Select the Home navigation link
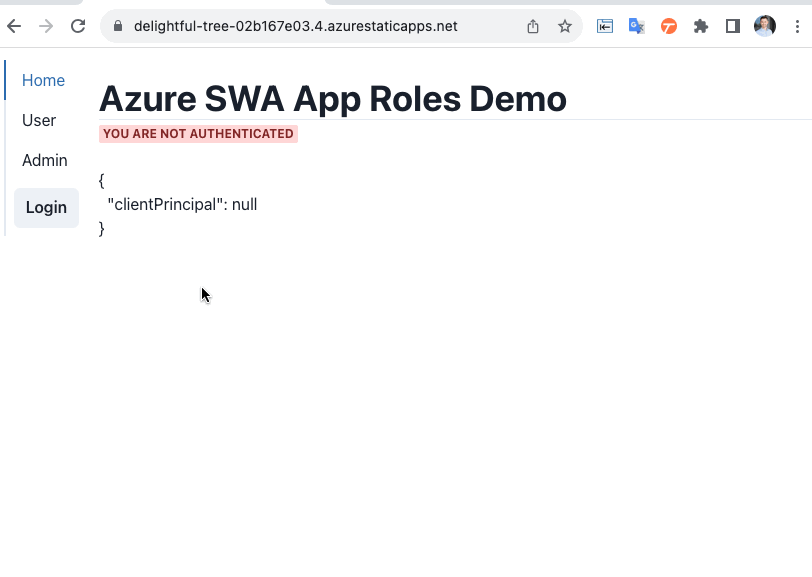 (44, 80)
